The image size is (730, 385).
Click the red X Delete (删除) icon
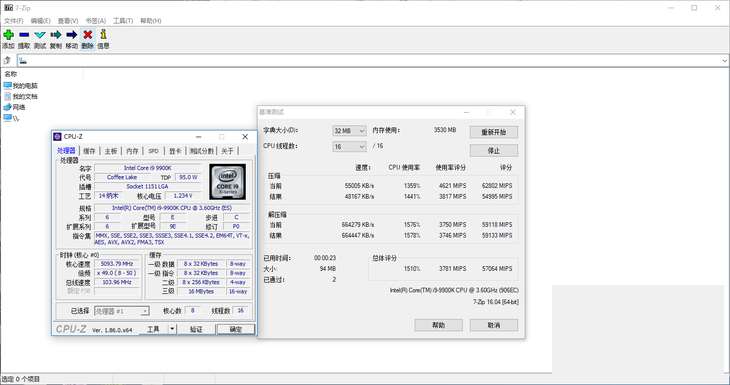click(x=88, y=35)
